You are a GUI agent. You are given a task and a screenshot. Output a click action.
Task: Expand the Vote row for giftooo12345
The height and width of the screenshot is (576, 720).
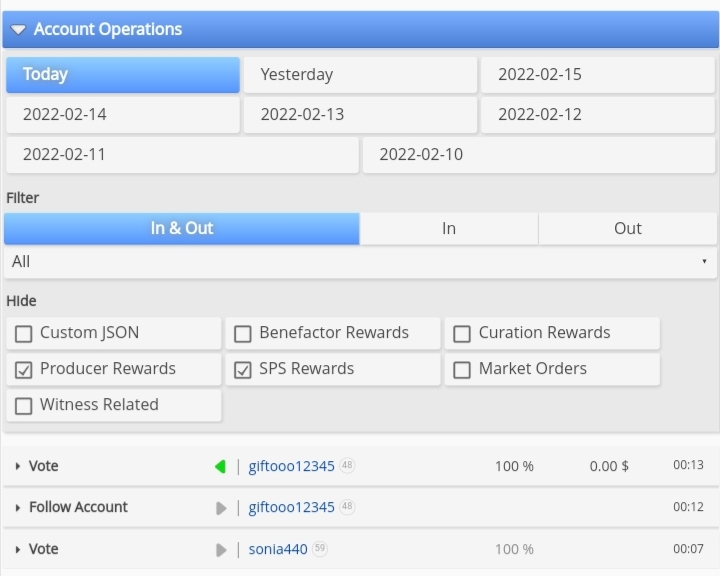click(17, 466)
